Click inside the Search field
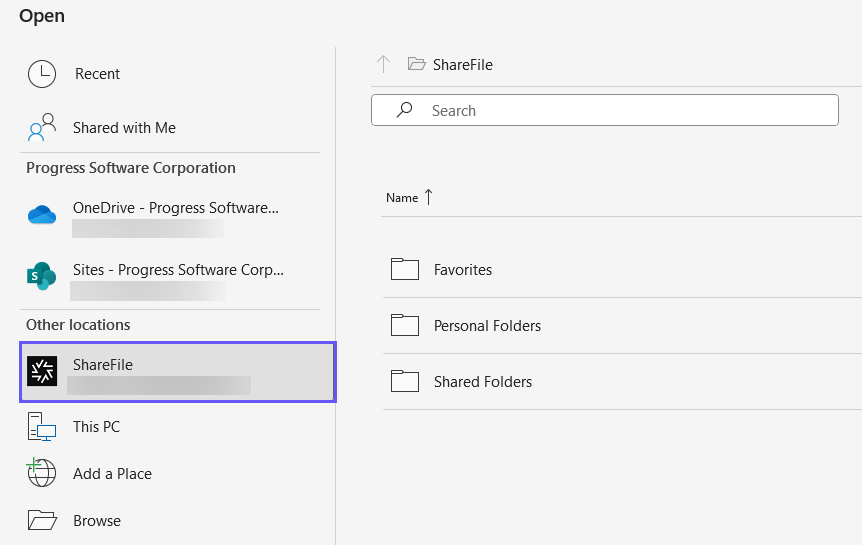 (x=605, y=110)
